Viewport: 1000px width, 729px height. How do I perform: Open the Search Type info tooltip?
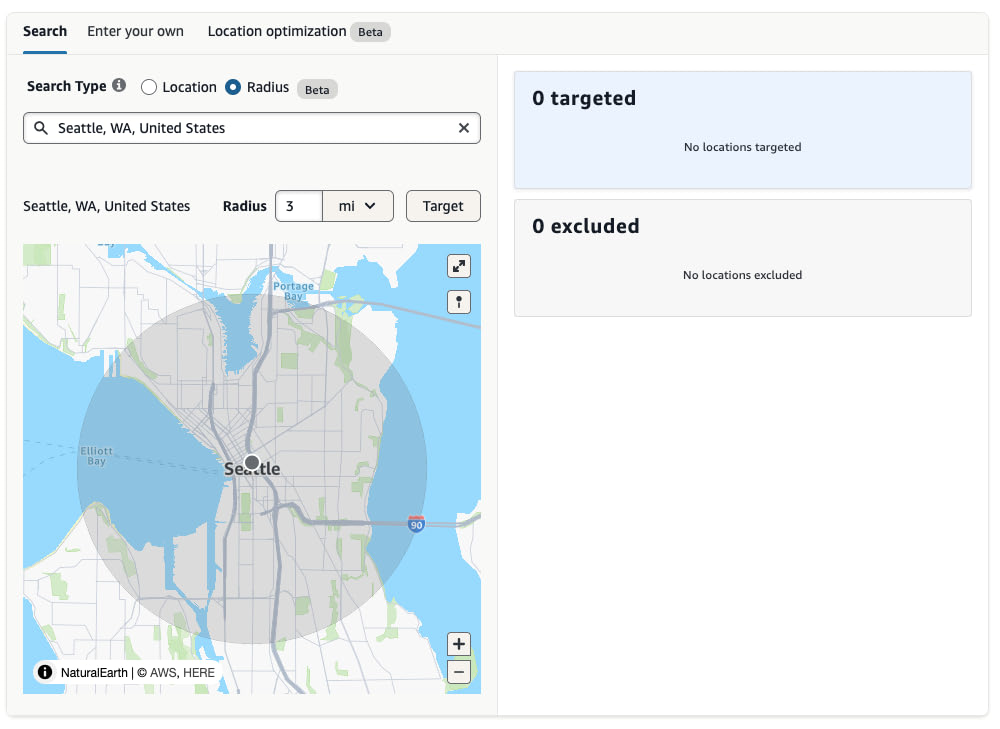(x=119, y=86)
